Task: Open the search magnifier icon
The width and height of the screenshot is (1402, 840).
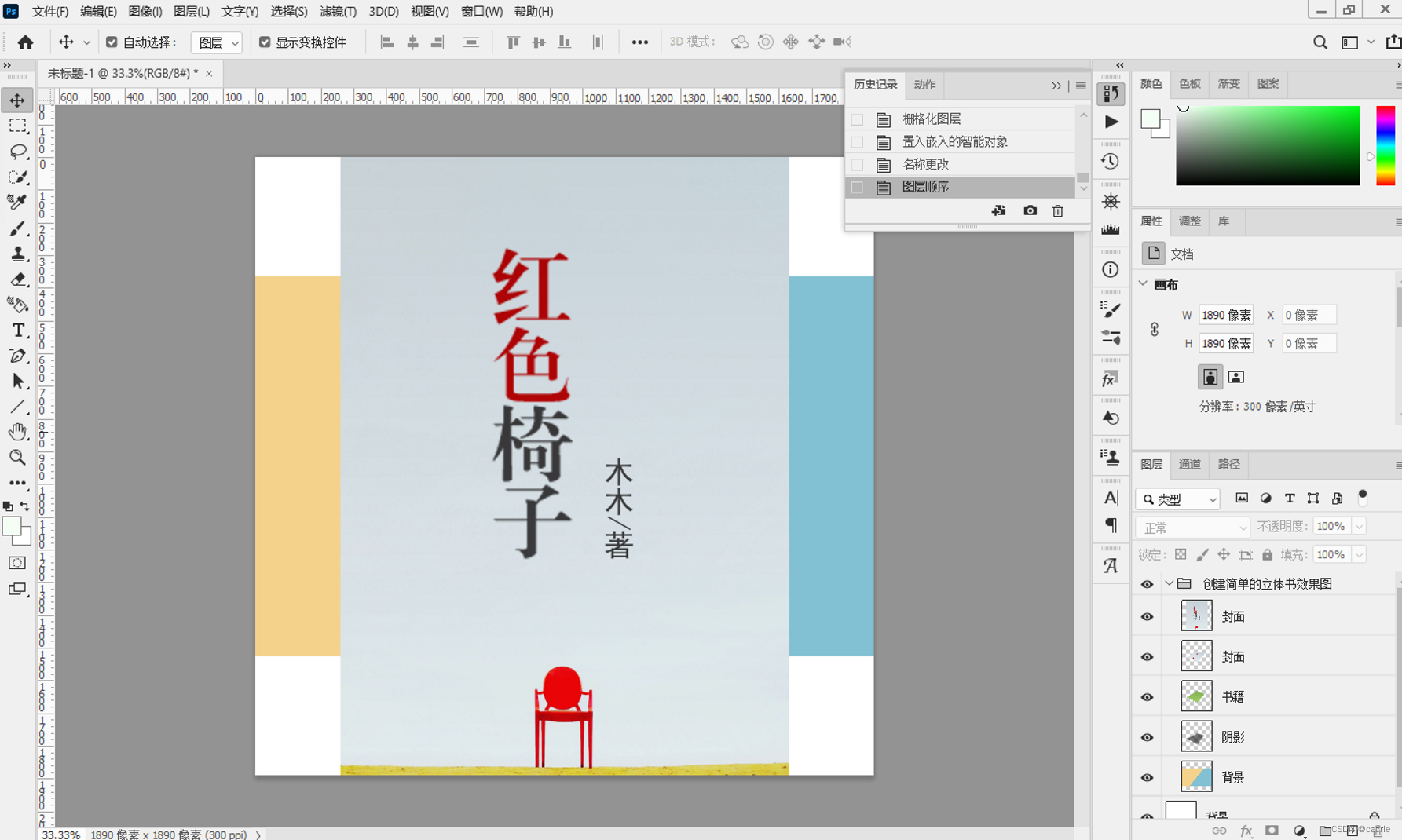Action: [x=1320, y=42]
